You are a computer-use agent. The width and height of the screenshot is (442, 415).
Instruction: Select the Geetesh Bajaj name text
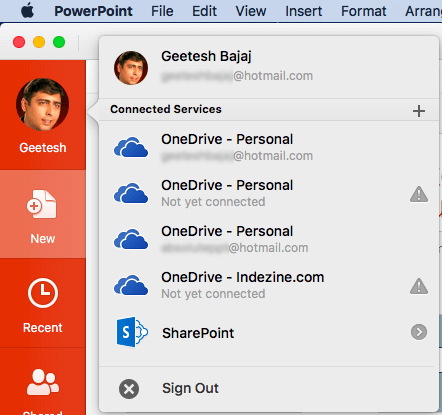206,56
